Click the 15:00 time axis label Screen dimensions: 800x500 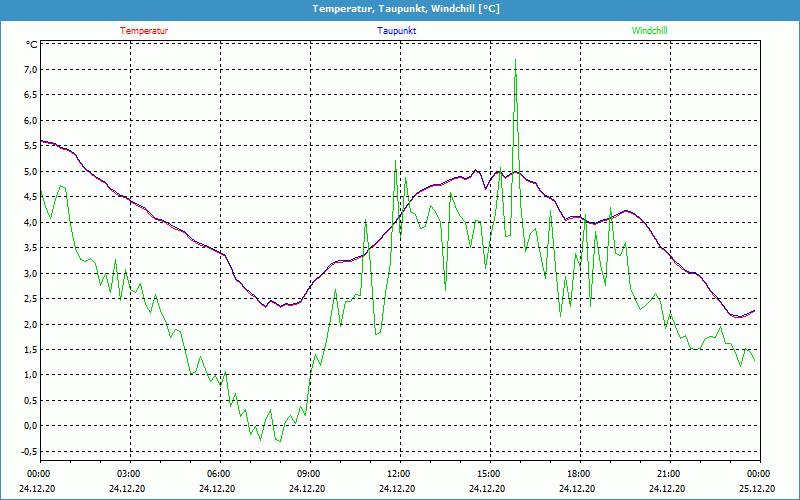487,474
